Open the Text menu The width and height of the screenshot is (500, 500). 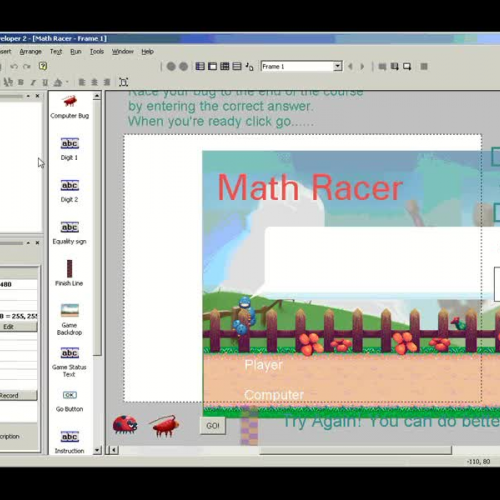pos(56,52)
